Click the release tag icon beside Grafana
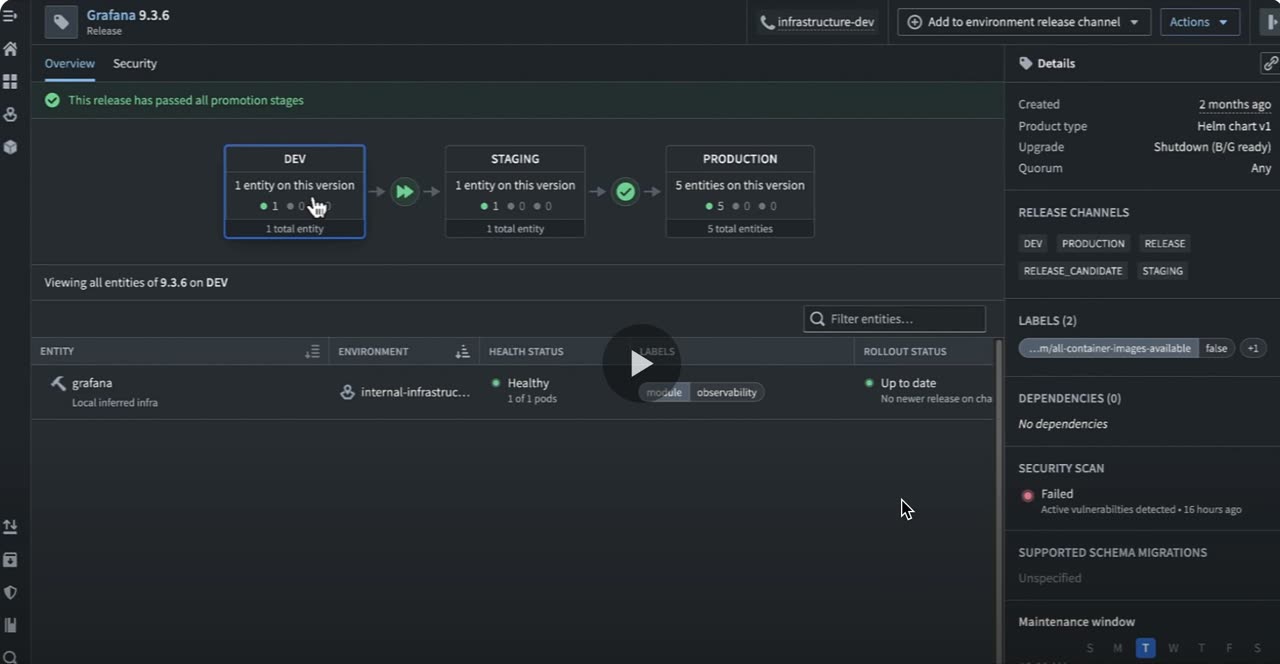Viewport: 1280px width, 664px height. [61, 22]
